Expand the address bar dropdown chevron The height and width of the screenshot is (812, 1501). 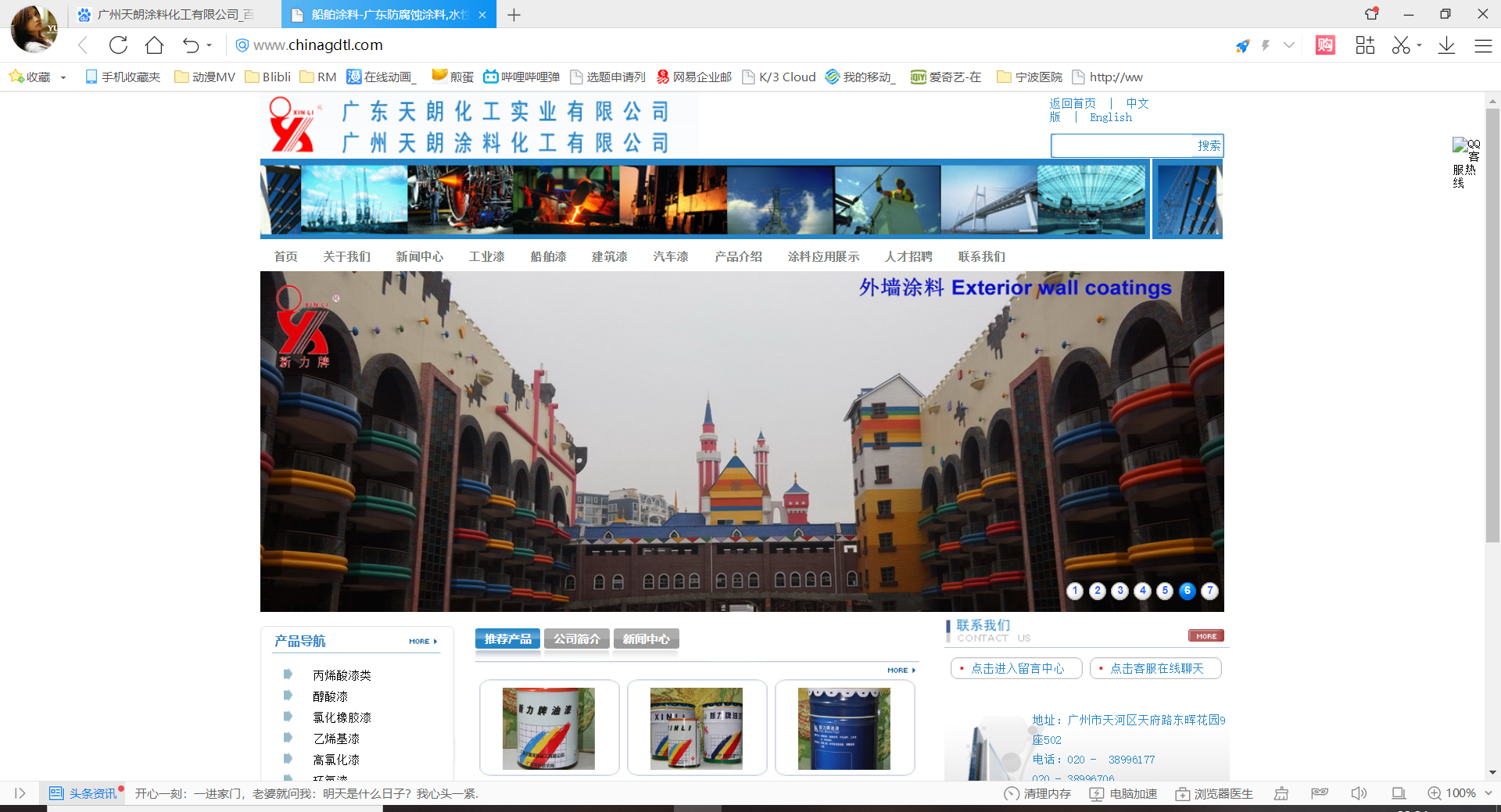coord(1289,45)
